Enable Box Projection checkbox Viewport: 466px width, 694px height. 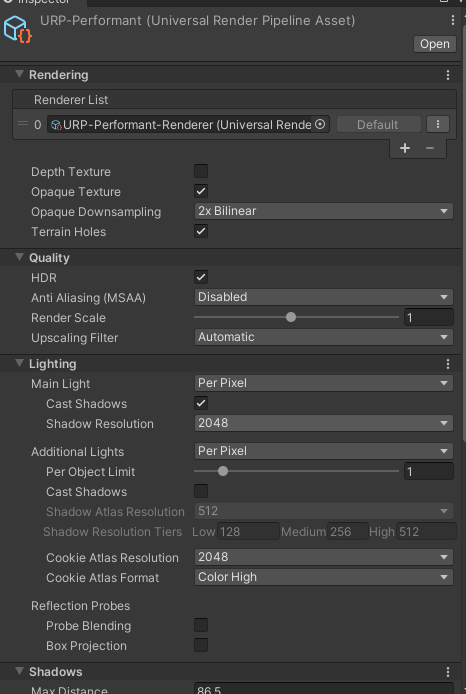coord(201,645)
